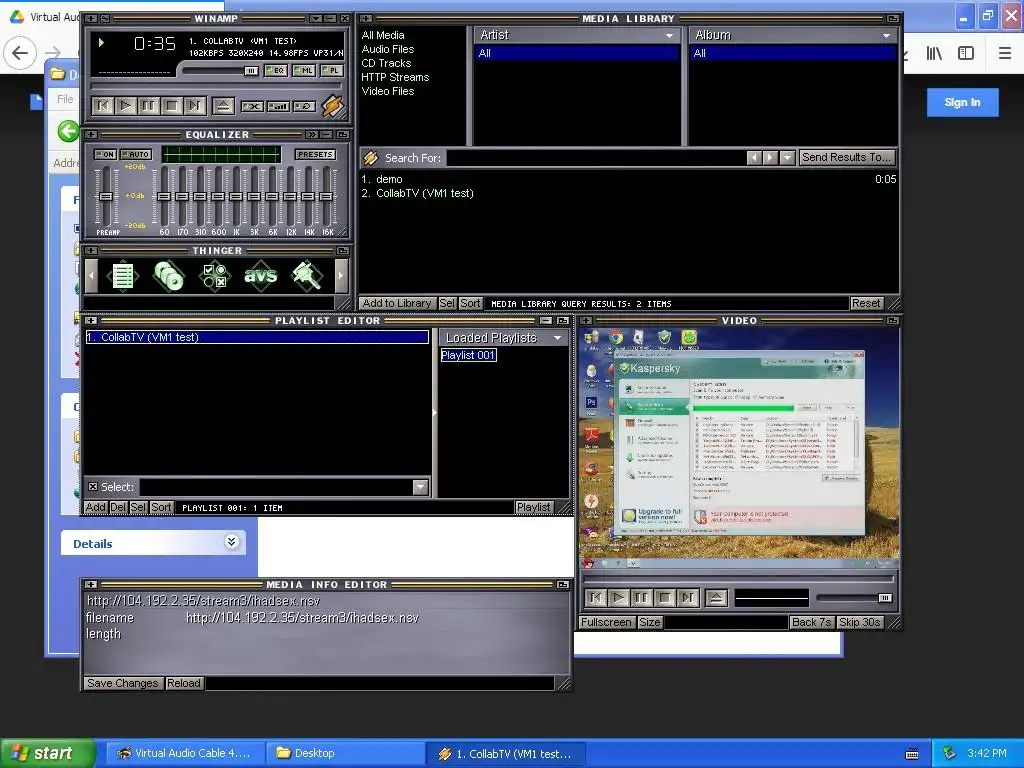The height and width of the screenshot is (768, 1024).
Task: Click Add to Library button
Action: pos(397,303)
